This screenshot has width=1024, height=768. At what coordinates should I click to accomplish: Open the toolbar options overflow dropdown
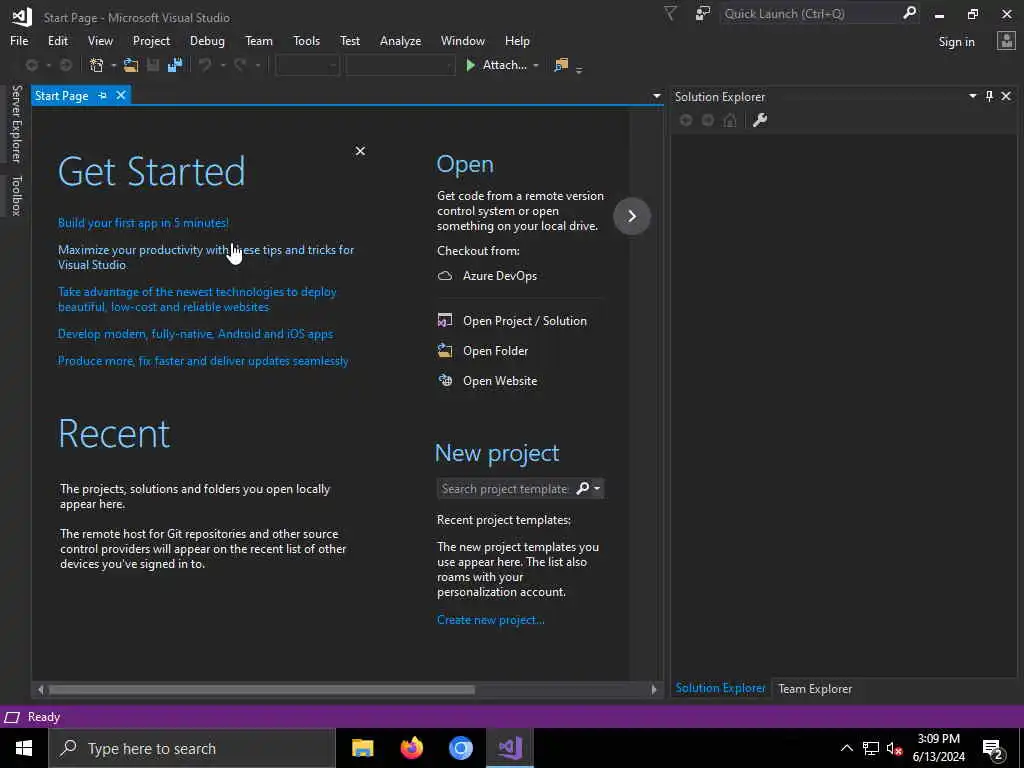point(579,69)
